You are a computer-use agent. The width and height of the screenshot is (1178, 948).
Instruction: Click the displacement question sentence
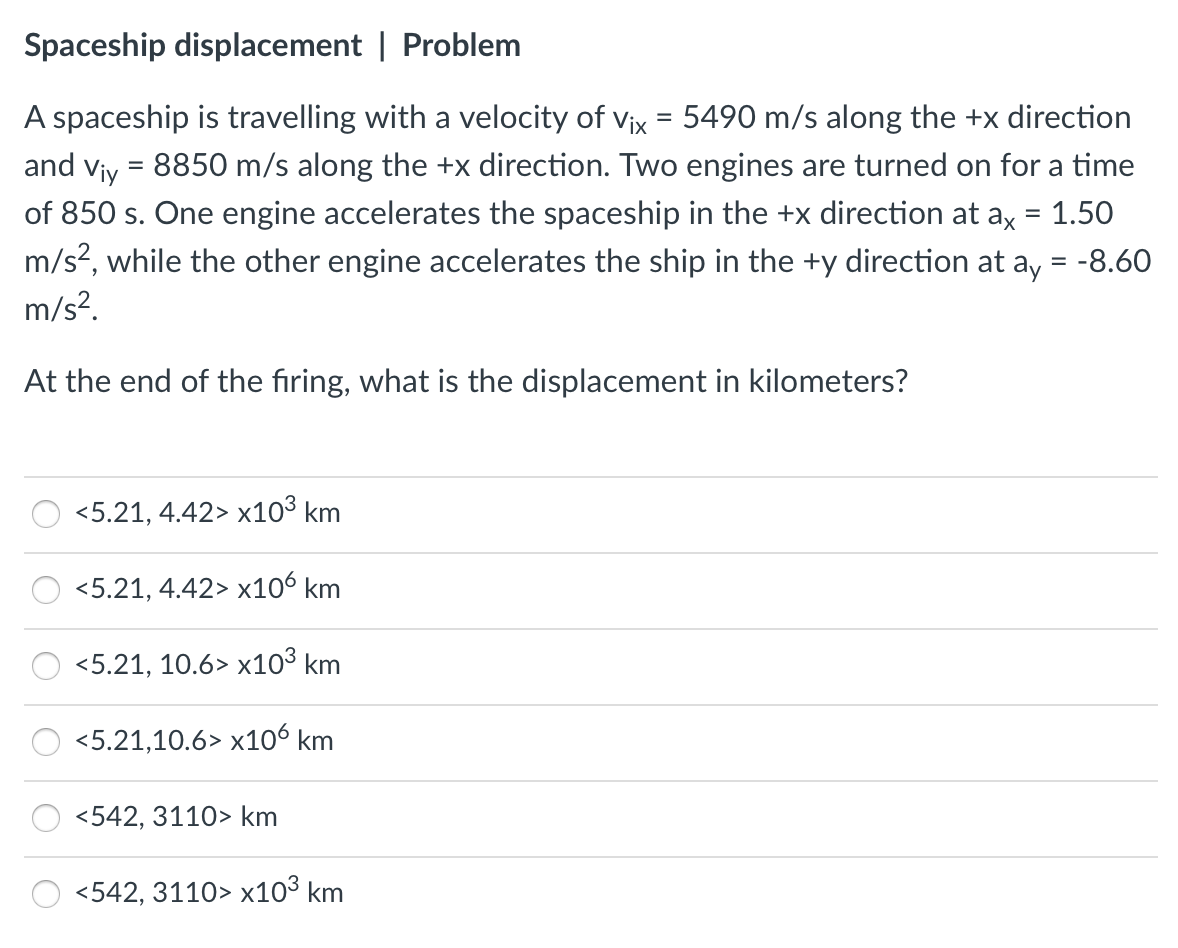coord(466,381)
